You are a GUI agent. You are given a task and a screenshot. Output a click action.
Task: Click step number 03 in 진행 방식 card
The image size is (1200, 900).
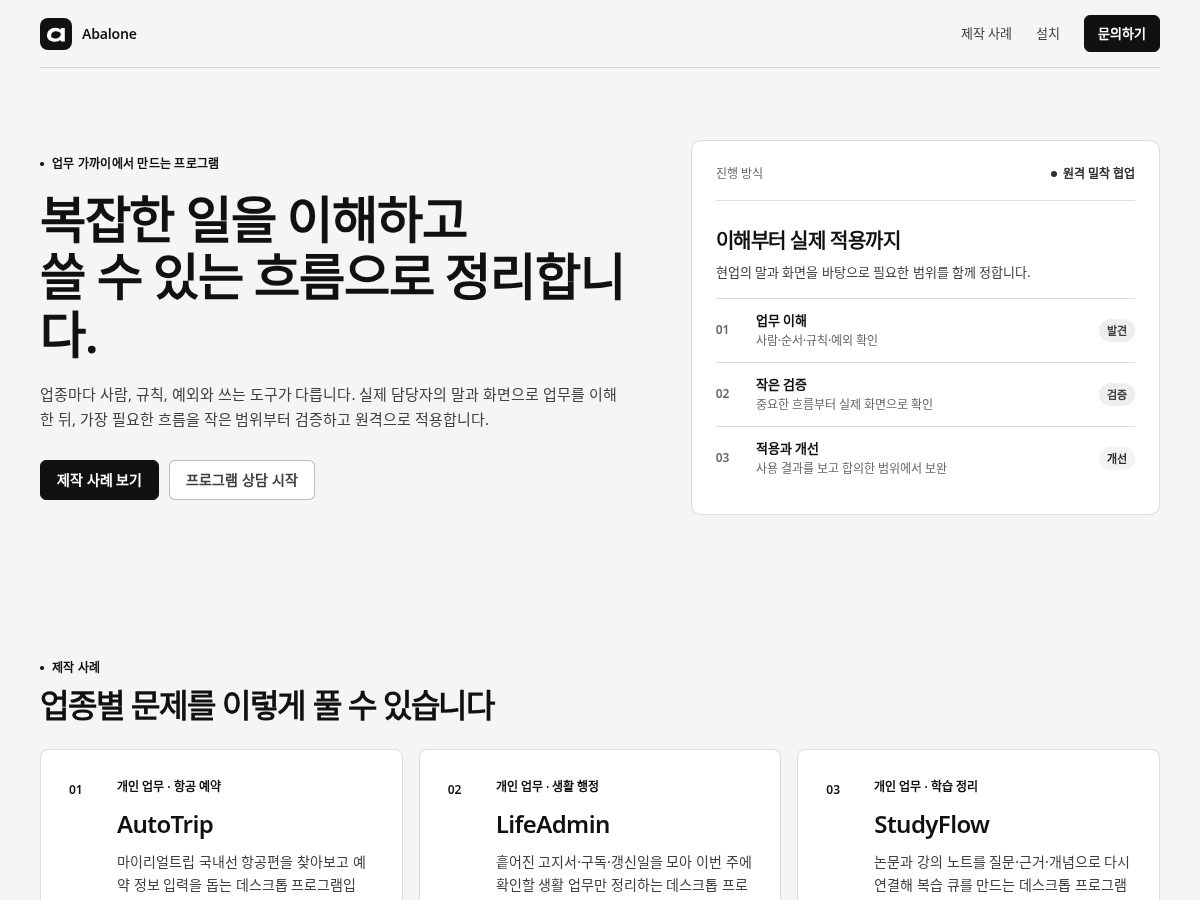pyautogui.click(x=722, y=458)
